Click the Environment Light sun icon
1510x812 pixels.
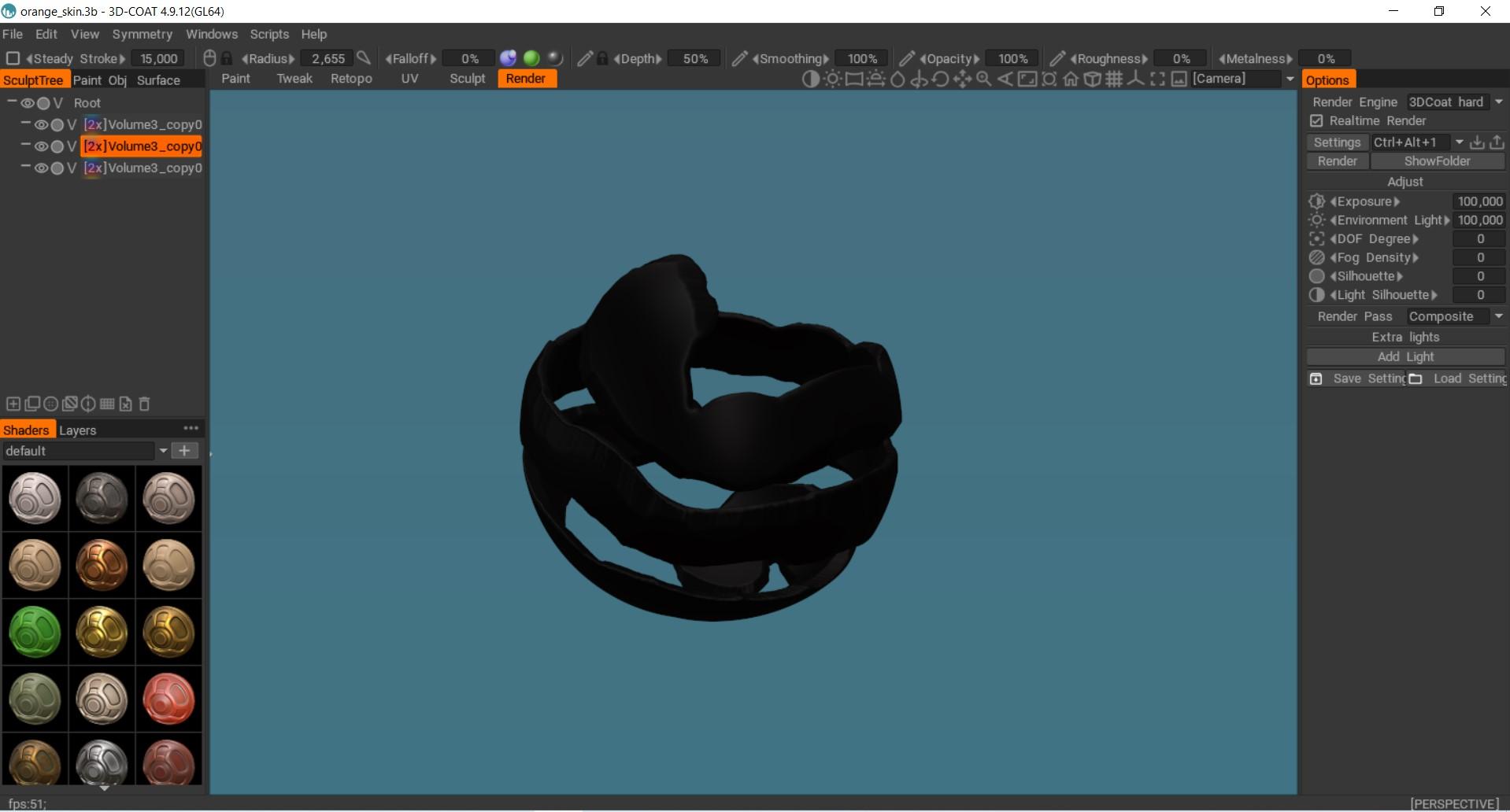pos(1317,220)
